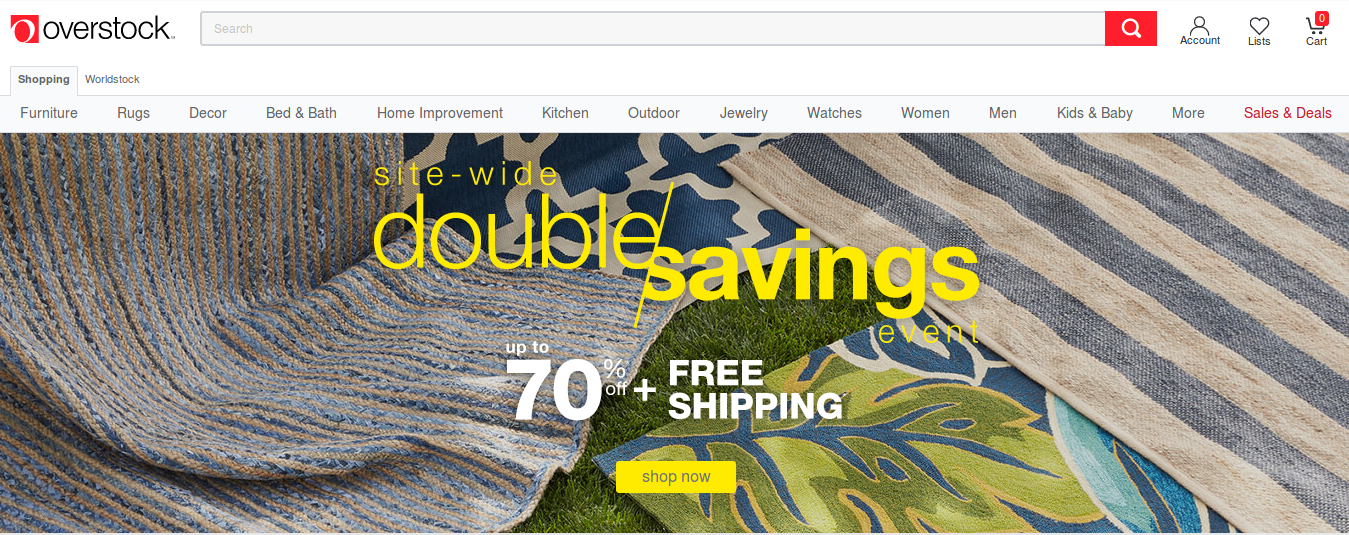Go to the Sales & Deals link
Image resolution: width=1349 pixels, height=535 pixels.
click(x=1287, y=113)
